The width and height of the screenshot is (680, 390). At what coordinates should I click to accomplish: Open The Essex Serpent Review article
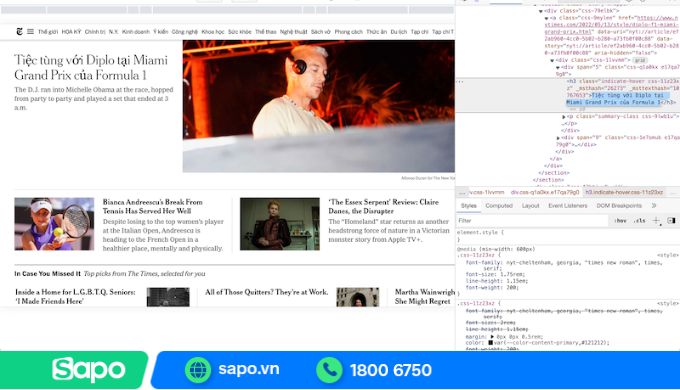tap(383, 206)
